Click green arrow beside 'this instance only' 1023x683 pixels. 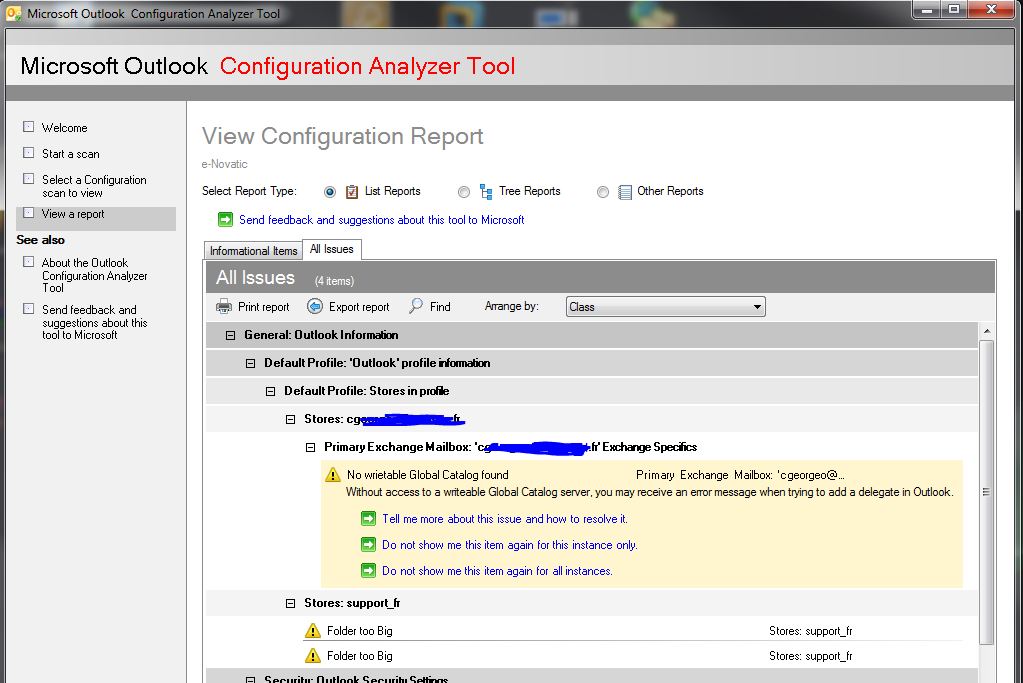(369, 544)
